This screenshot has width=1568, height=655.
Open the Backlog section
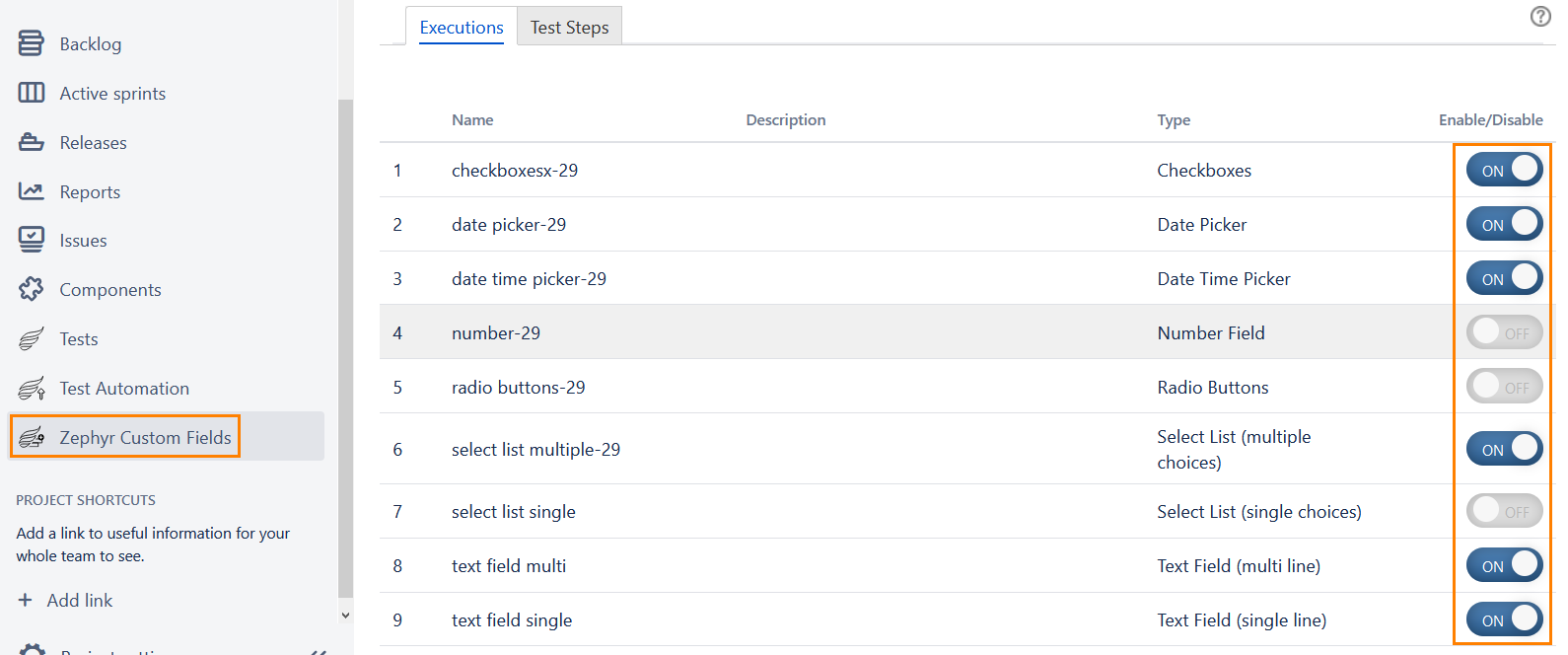91,43
